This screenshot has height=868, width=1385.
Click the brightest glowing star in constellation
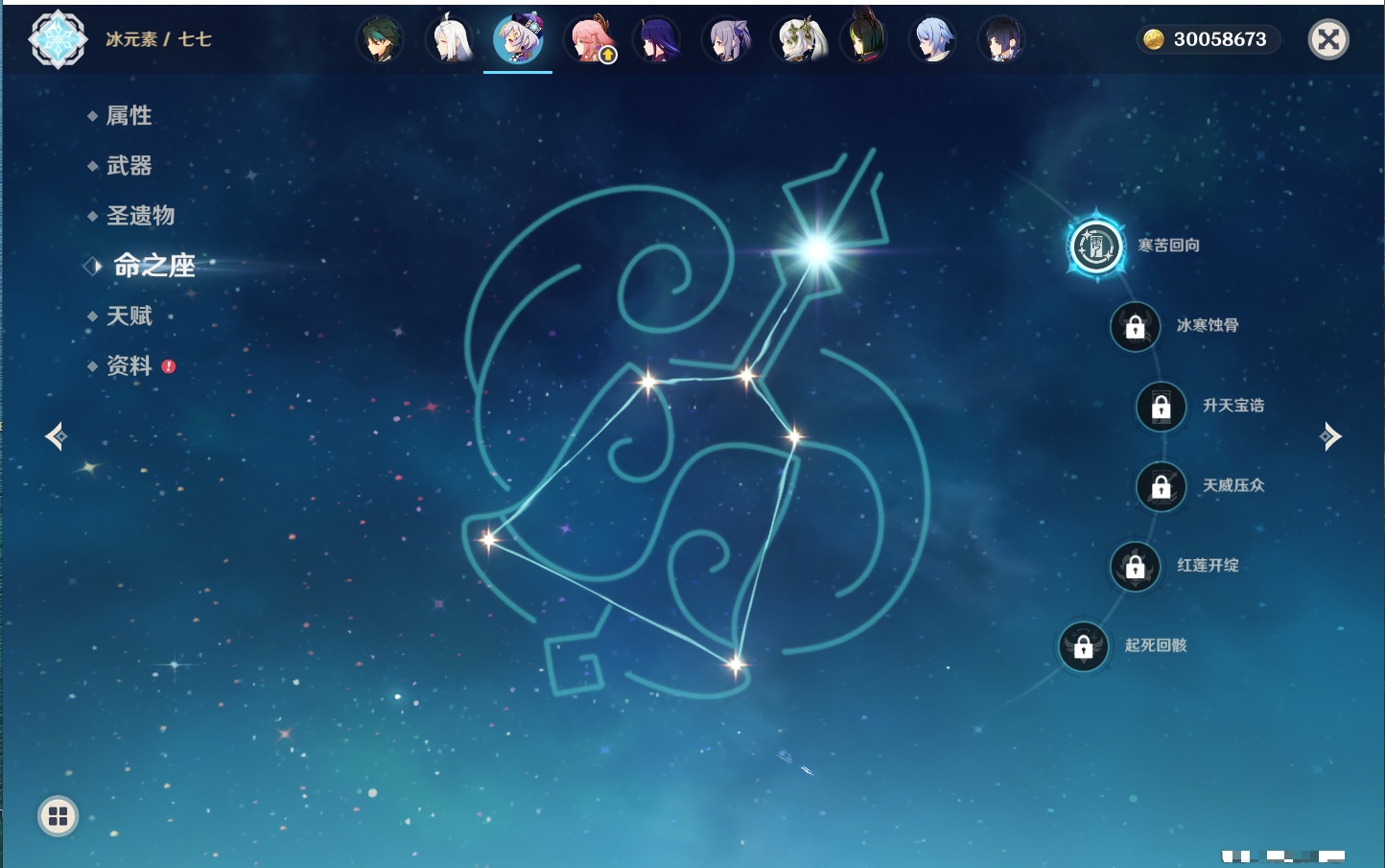(817, 251)
